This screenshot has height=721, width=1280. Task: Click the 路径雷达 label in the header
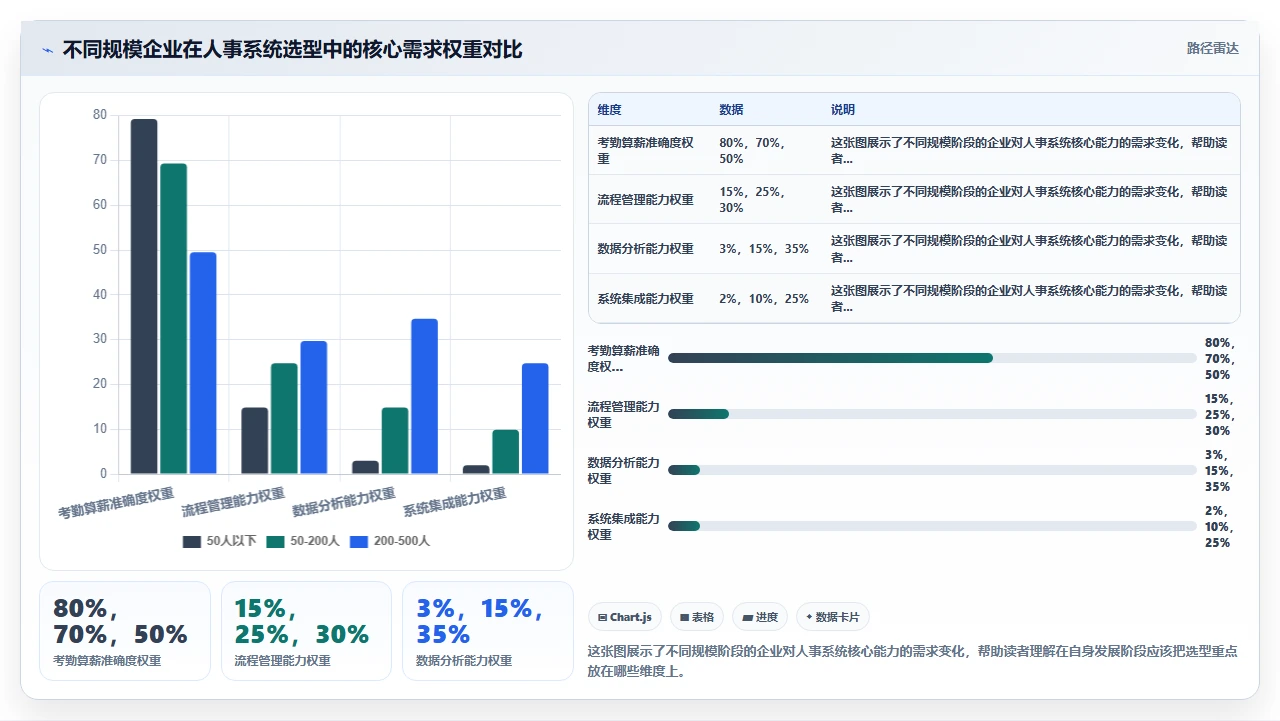point(1212,48)
